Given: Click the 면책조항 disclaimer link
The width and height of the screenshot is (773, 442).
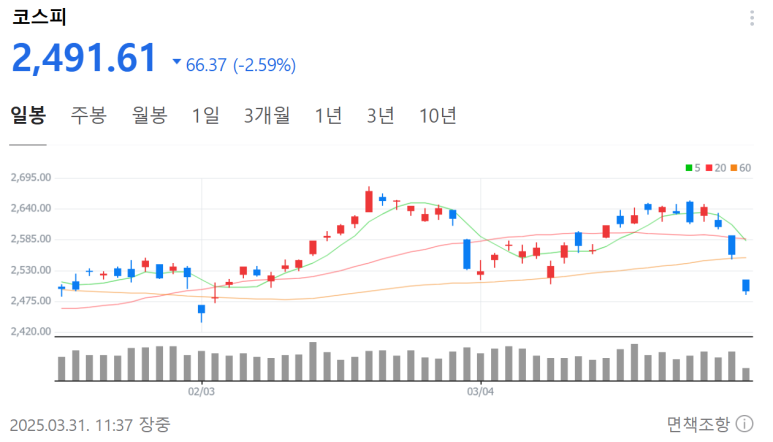Looking at the screenshot, I should (x=698, y=424).
